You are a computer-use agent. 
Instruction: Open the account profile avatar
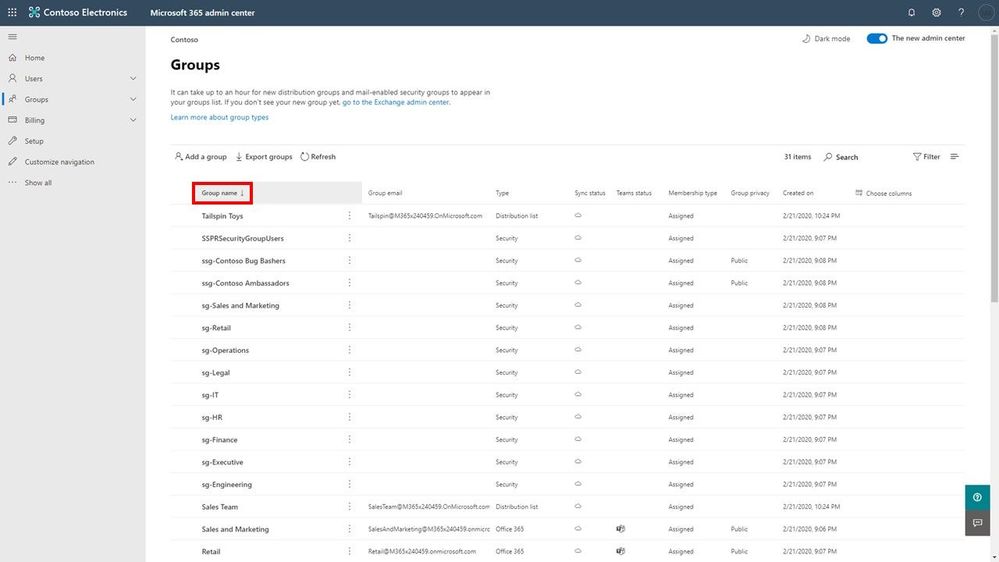click(x=986, y=12)
